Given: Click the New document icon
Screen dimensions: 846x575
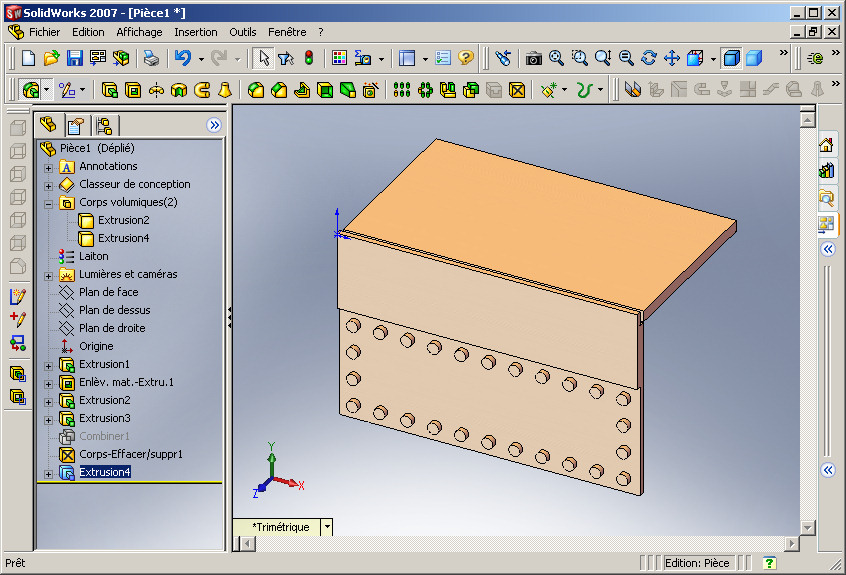Looking at the screenshot, I should pyautogui.click(x=28, y=58).
